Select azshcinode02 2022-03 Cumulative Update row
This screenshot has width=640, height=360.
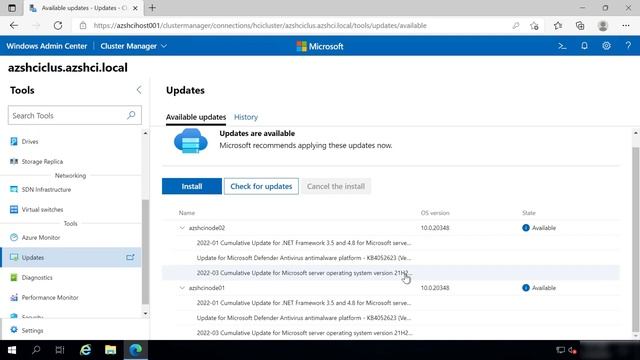[x=391, y=273]
